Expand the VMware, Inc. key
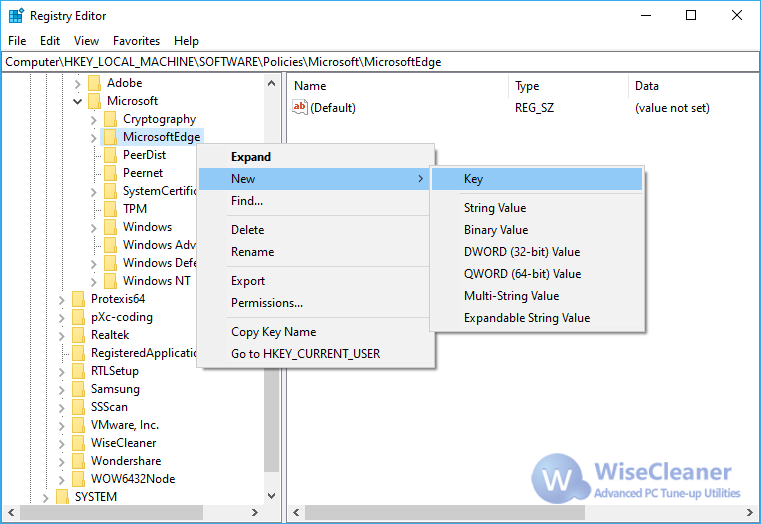This screenshot has width=761, height=524. coord(62,426)
